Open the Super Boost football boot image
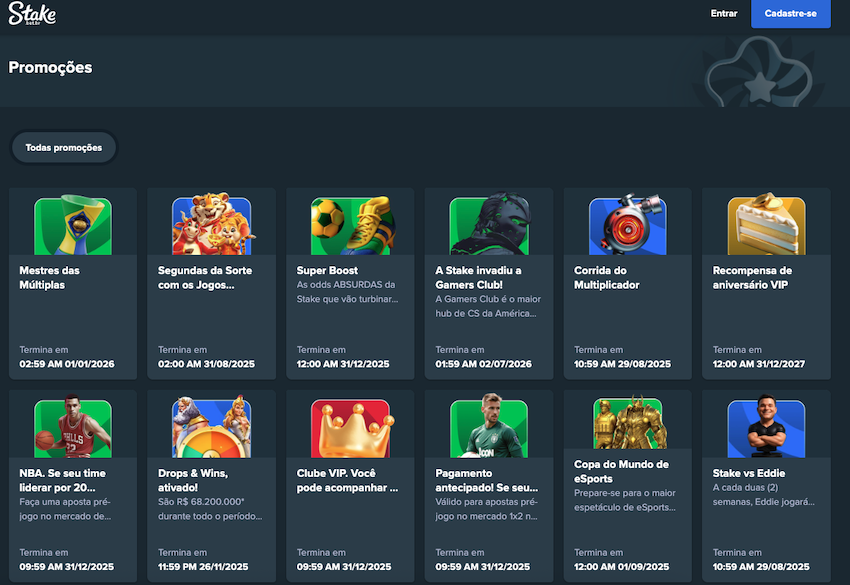 coord(351,225)
